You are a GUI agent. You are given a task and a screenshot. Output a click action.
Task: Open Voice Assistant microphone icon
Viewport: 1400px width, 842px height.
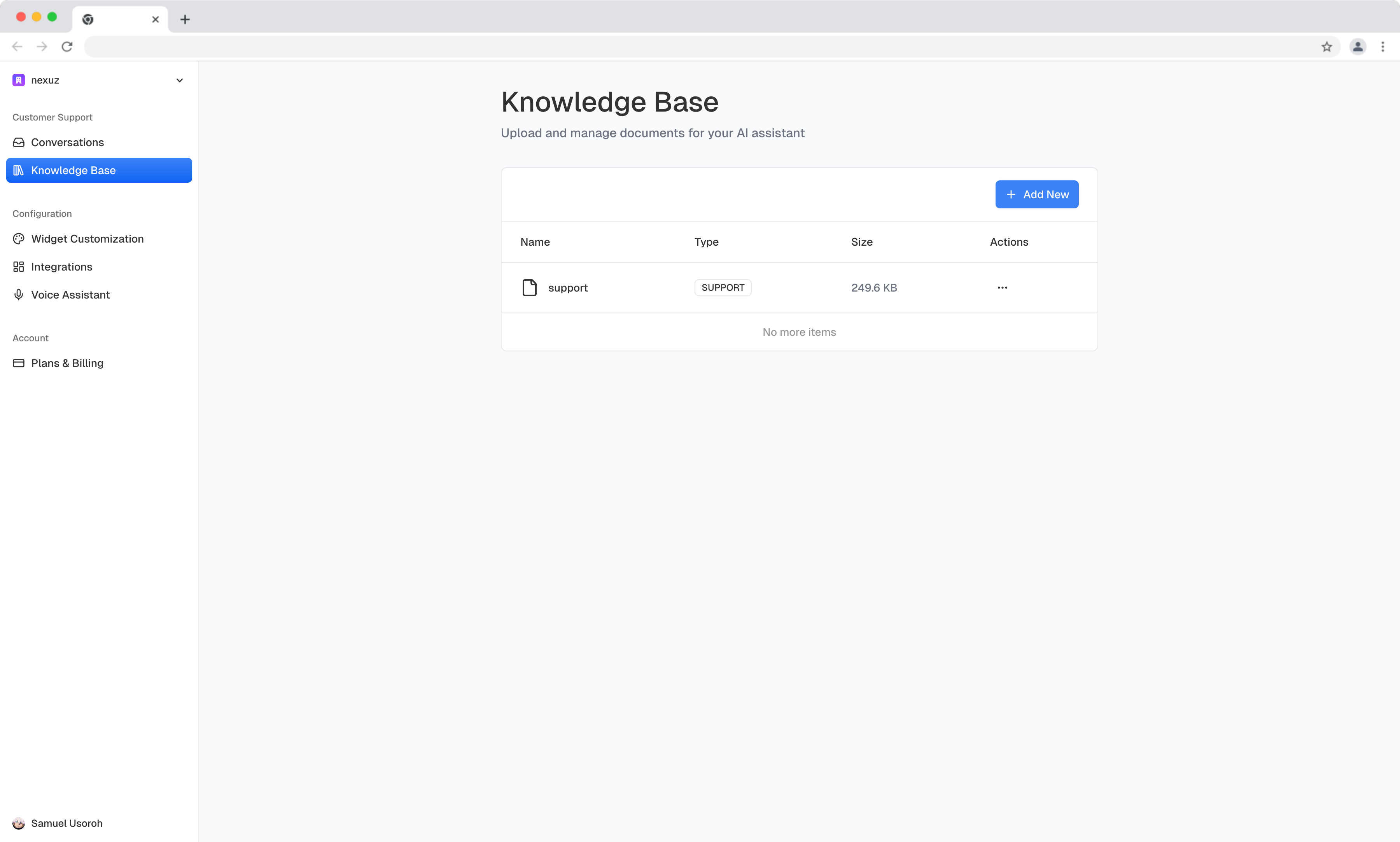coord(19,295)
